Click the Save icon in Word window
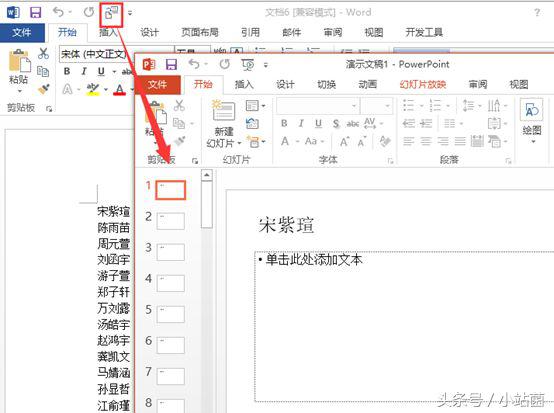This screenshot has width=554, height=413. coord(35,13)
